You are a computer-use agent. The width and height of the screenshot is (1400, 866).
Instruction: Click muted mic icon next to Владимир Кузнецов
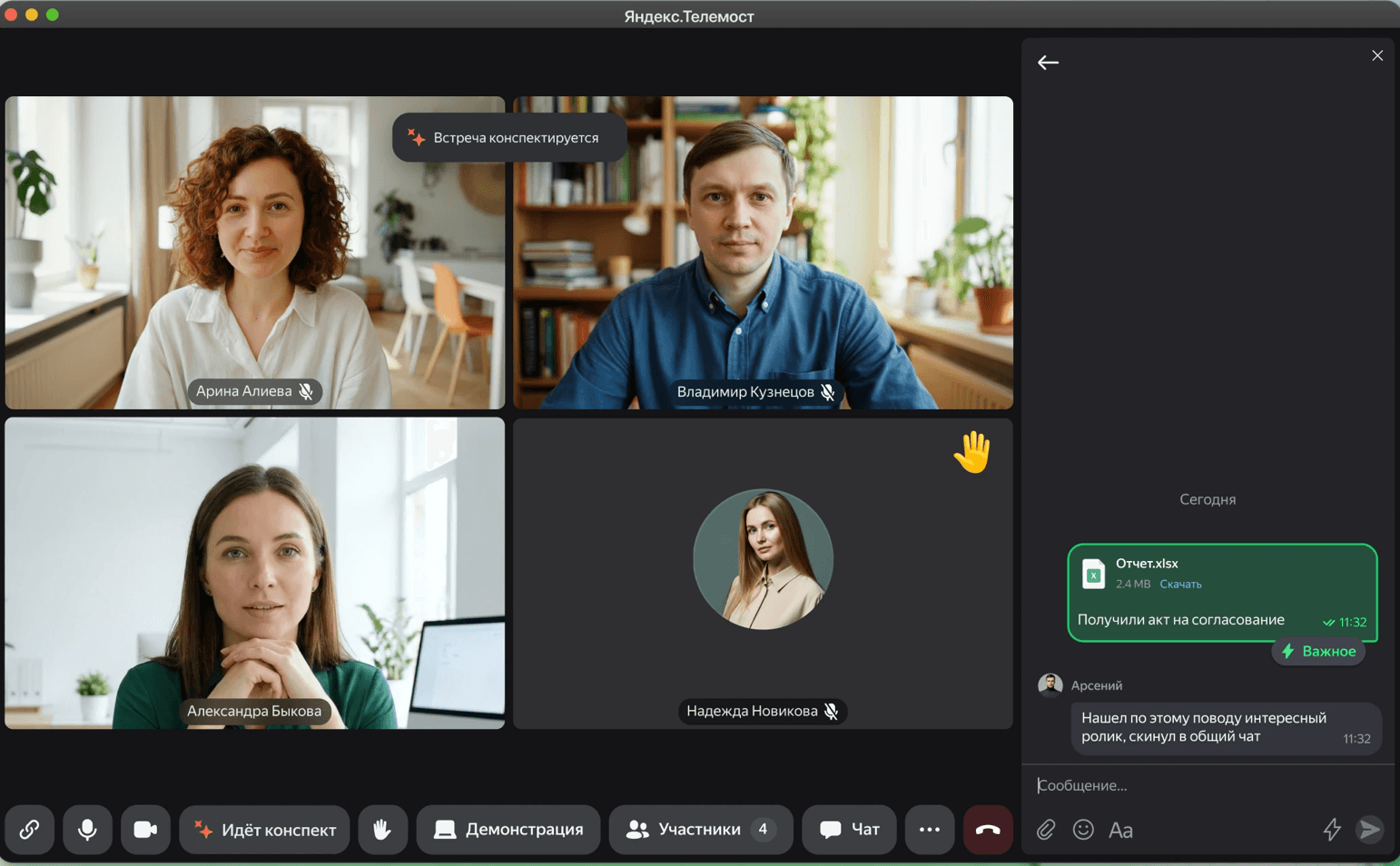coord(827,392)
